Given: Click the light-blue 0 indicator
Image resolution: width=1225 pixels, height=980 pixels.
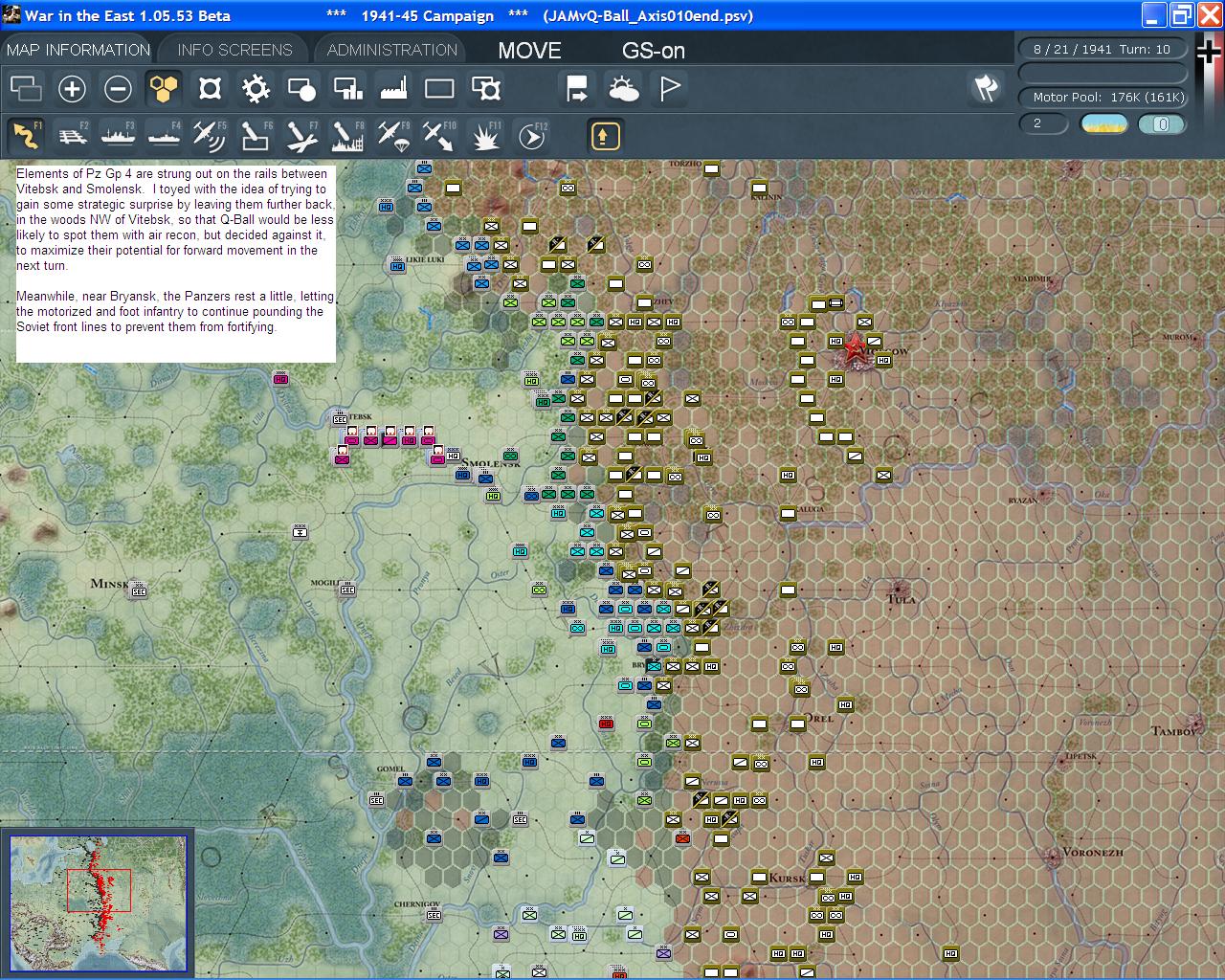Looking at the screenshot, I should click(x=1162, y=123).
